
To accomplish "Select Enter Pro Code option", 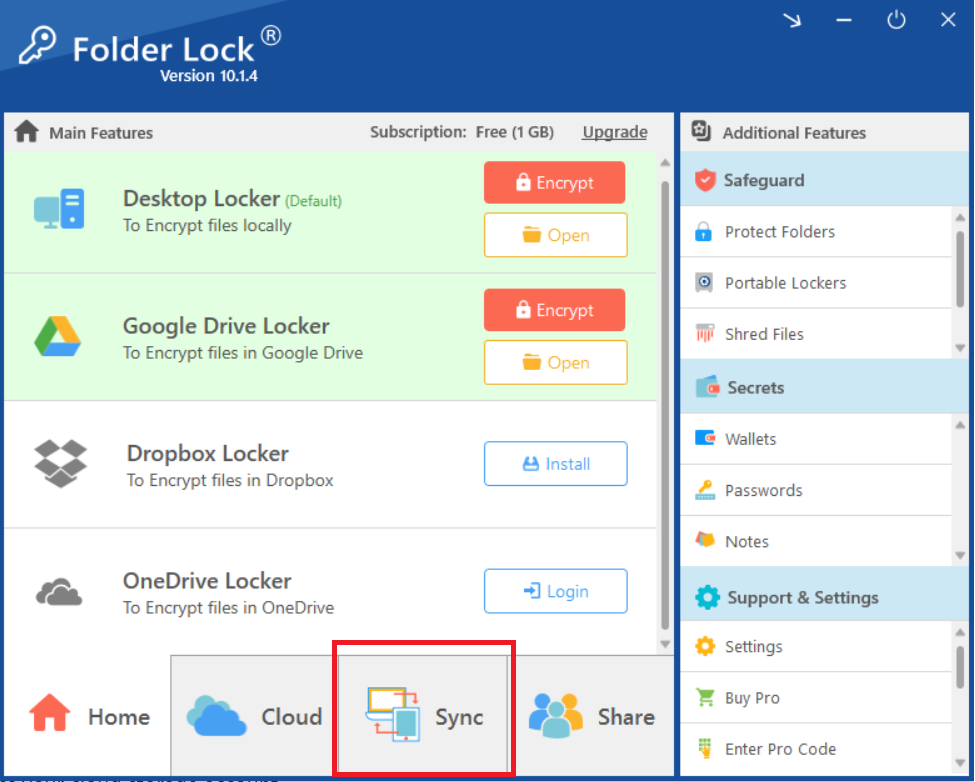I will [816, 748].
